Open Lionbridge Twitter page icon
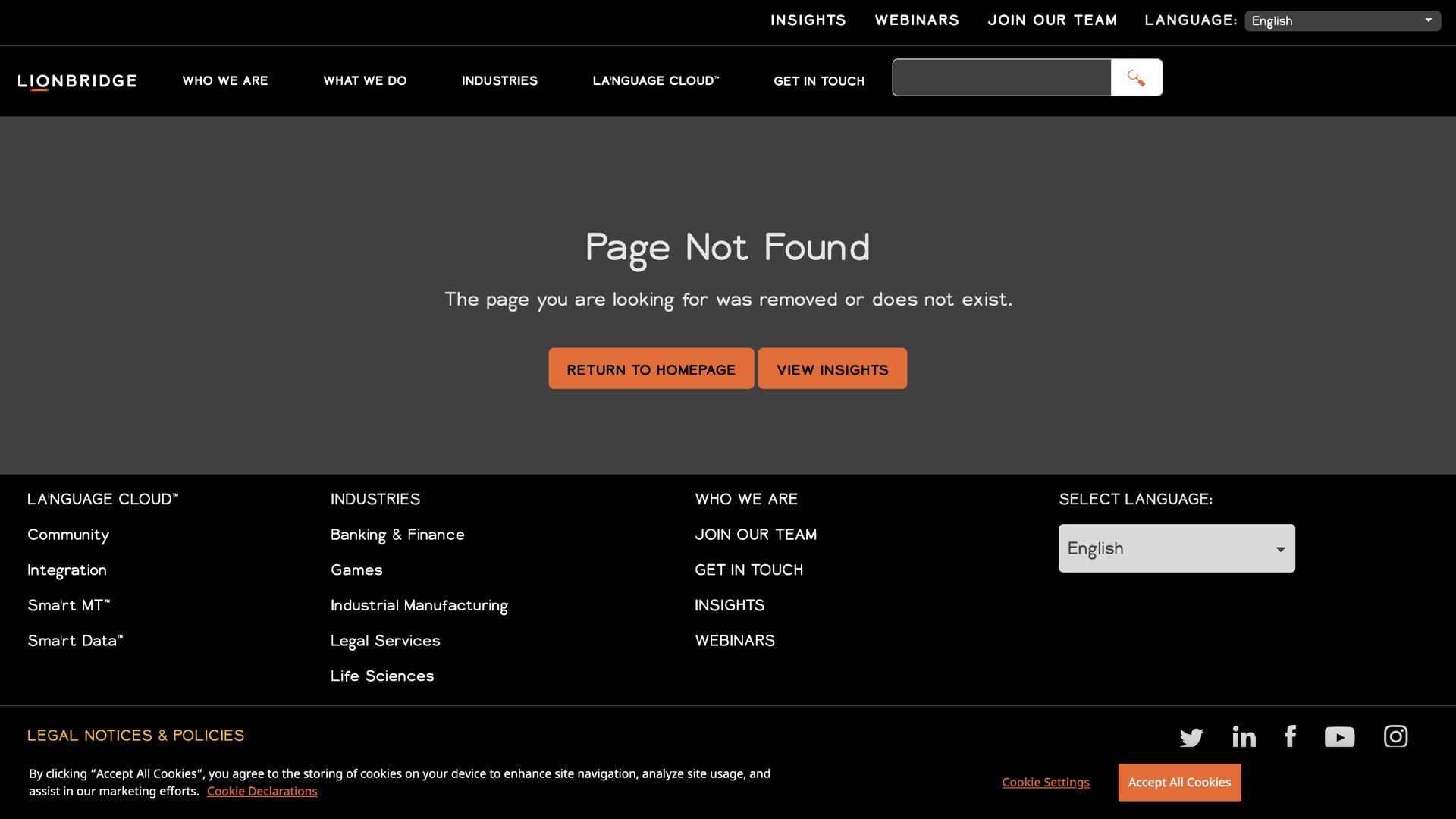1456x819 pixels. coord(1191,737)
